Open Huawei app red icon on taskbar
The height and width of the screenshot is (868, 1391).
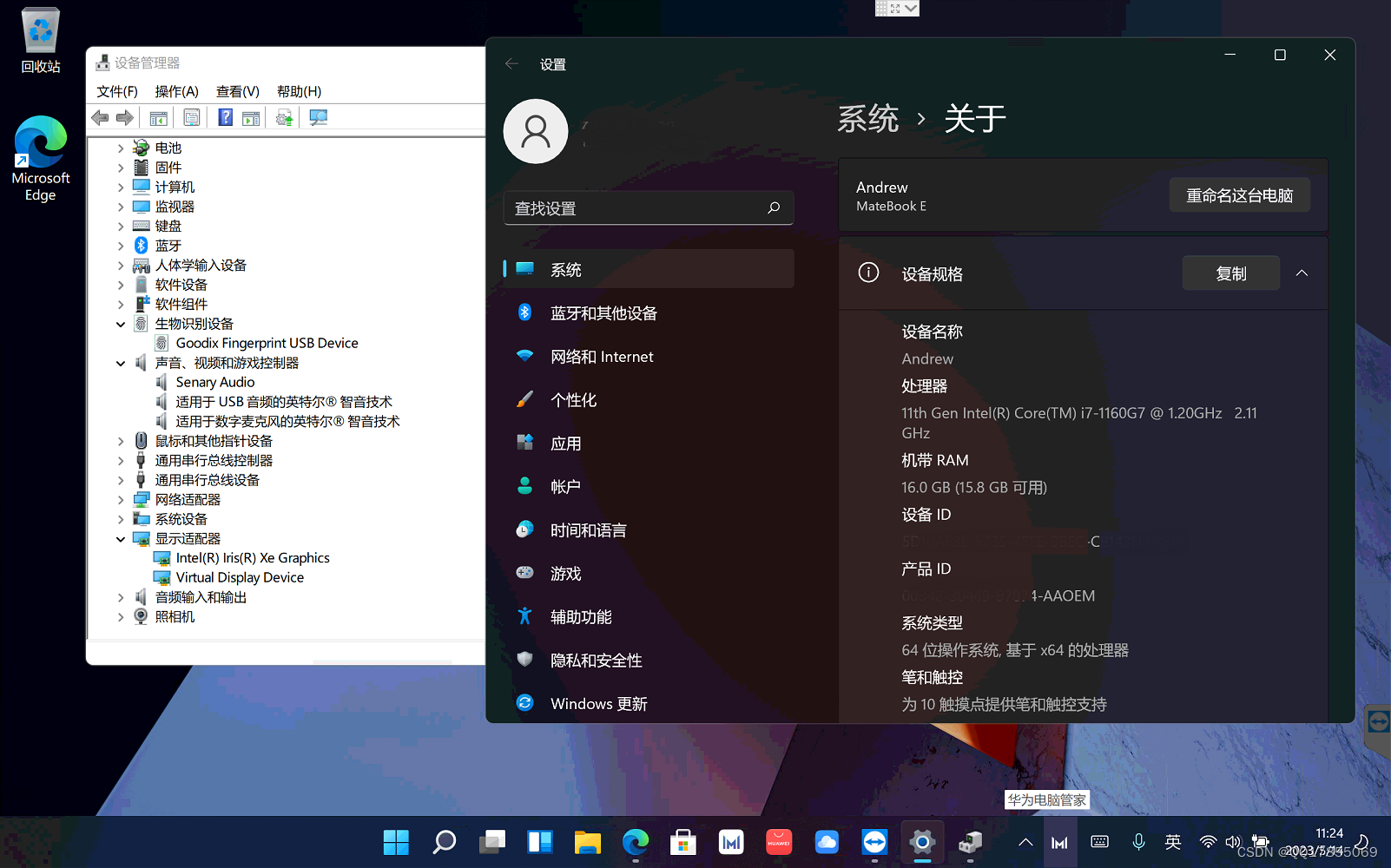(x=779, y=841)
